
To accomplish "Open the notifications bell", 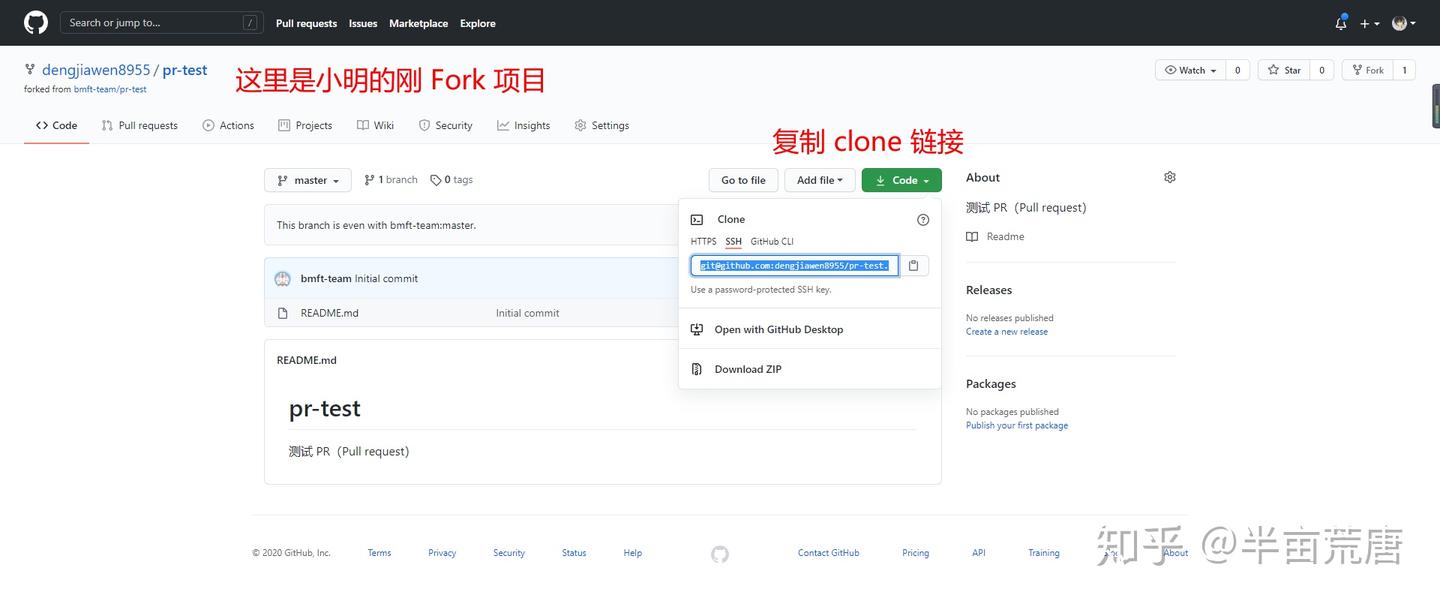I will 1341,23.
